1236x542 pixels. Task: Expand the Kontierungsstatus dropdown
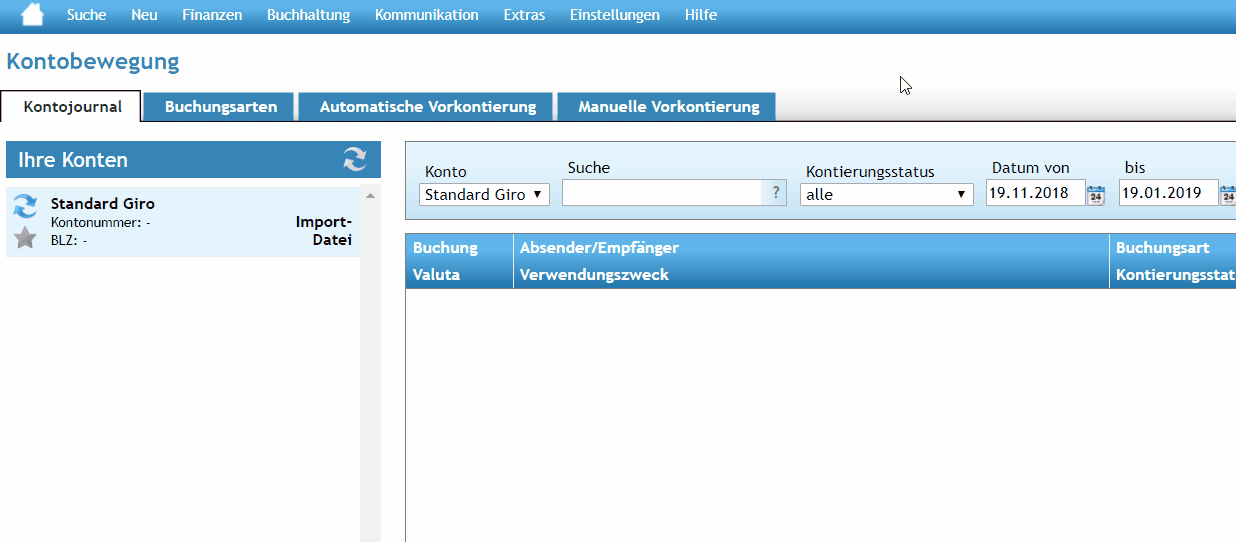point(887,194)
